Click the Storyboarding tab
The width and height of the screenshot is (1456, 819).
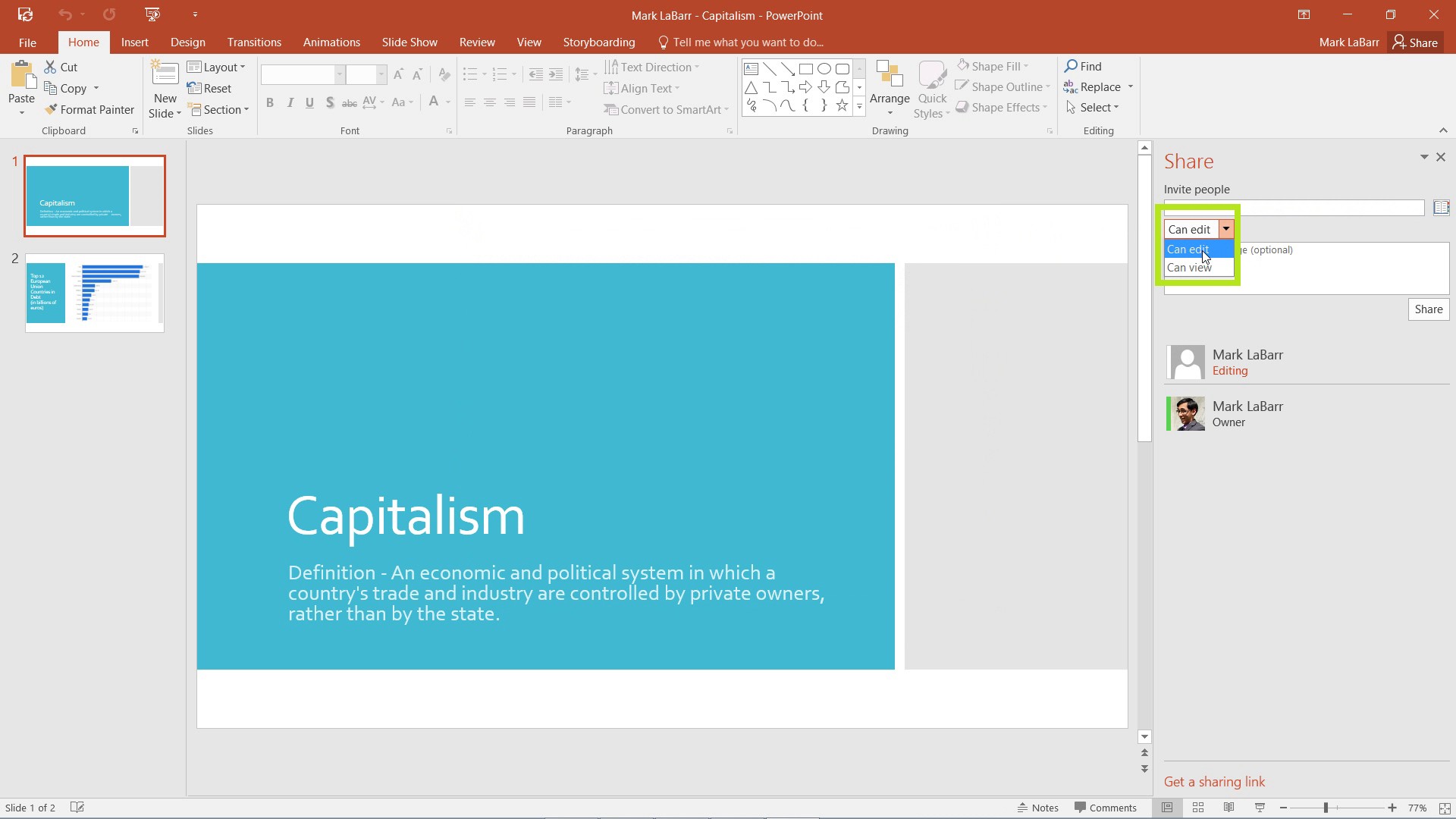(x=598, y=42)
